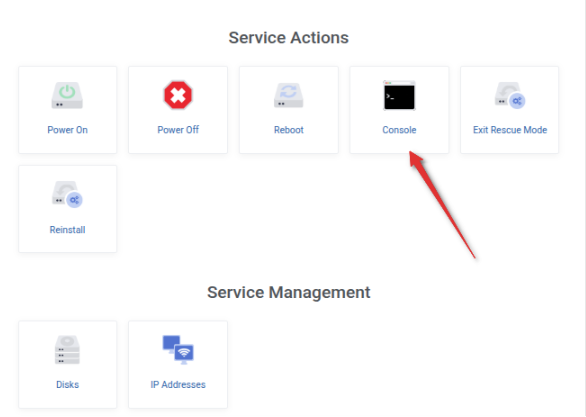The height and width of the screenshot is (417, 586).
Task: Click the Reboot drive icon
Action: click(x=289, y=95)
